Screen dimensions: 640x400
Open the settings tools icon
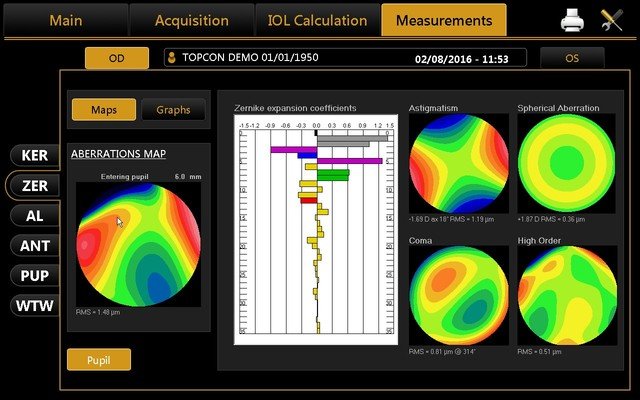coord(611,19)
